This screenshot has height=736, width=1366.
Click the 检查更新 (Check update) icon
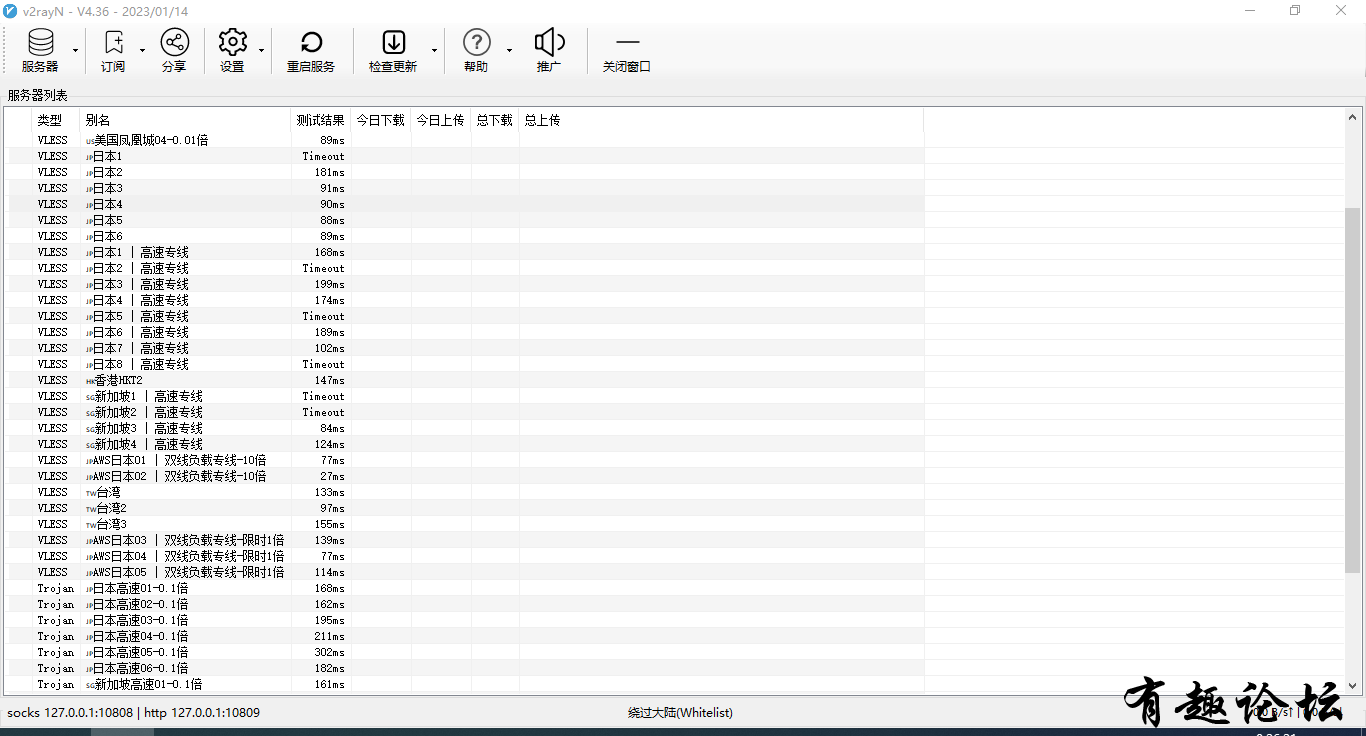[393, 50]
